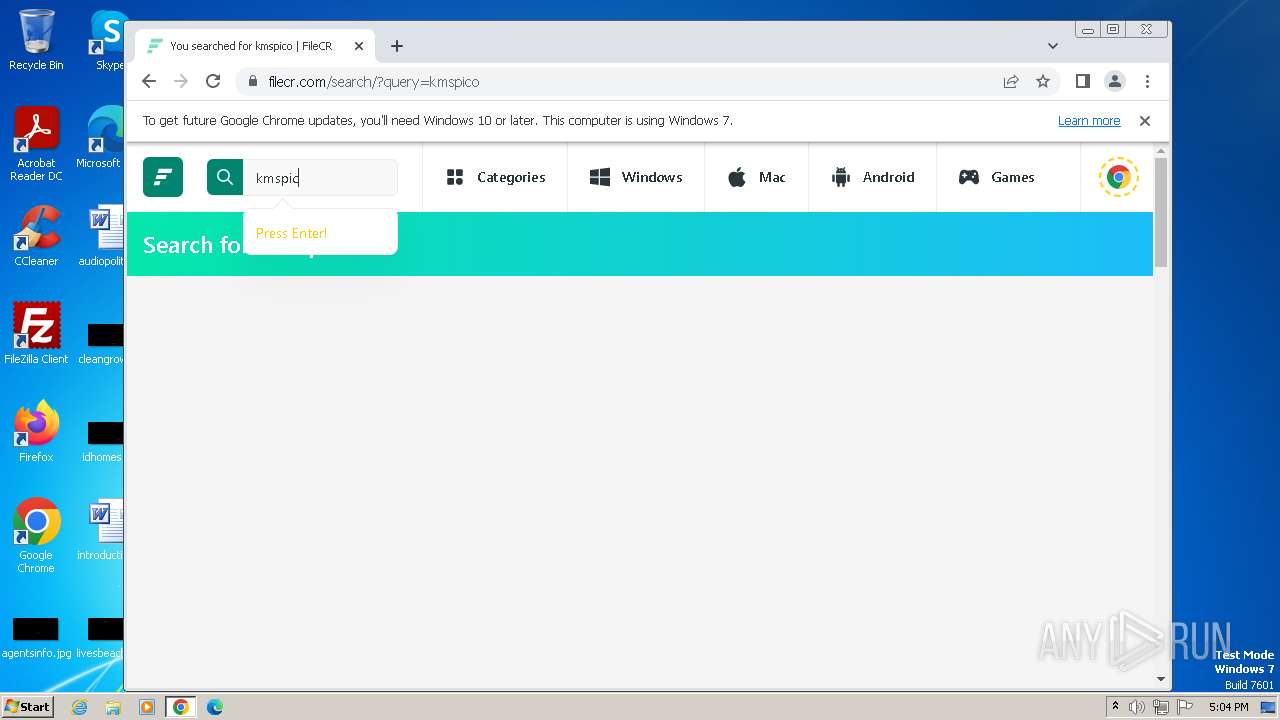
Task: Open the Games section
Action: pyautogui.click(x=997, y=177)
